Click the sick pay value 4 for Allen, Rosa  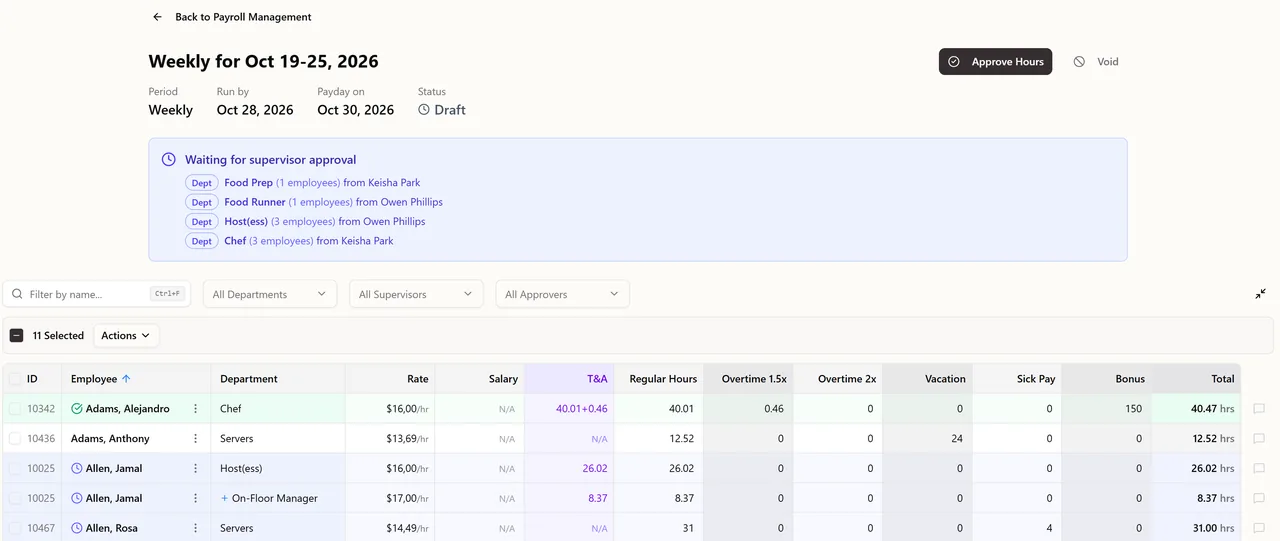point(1050,528)
